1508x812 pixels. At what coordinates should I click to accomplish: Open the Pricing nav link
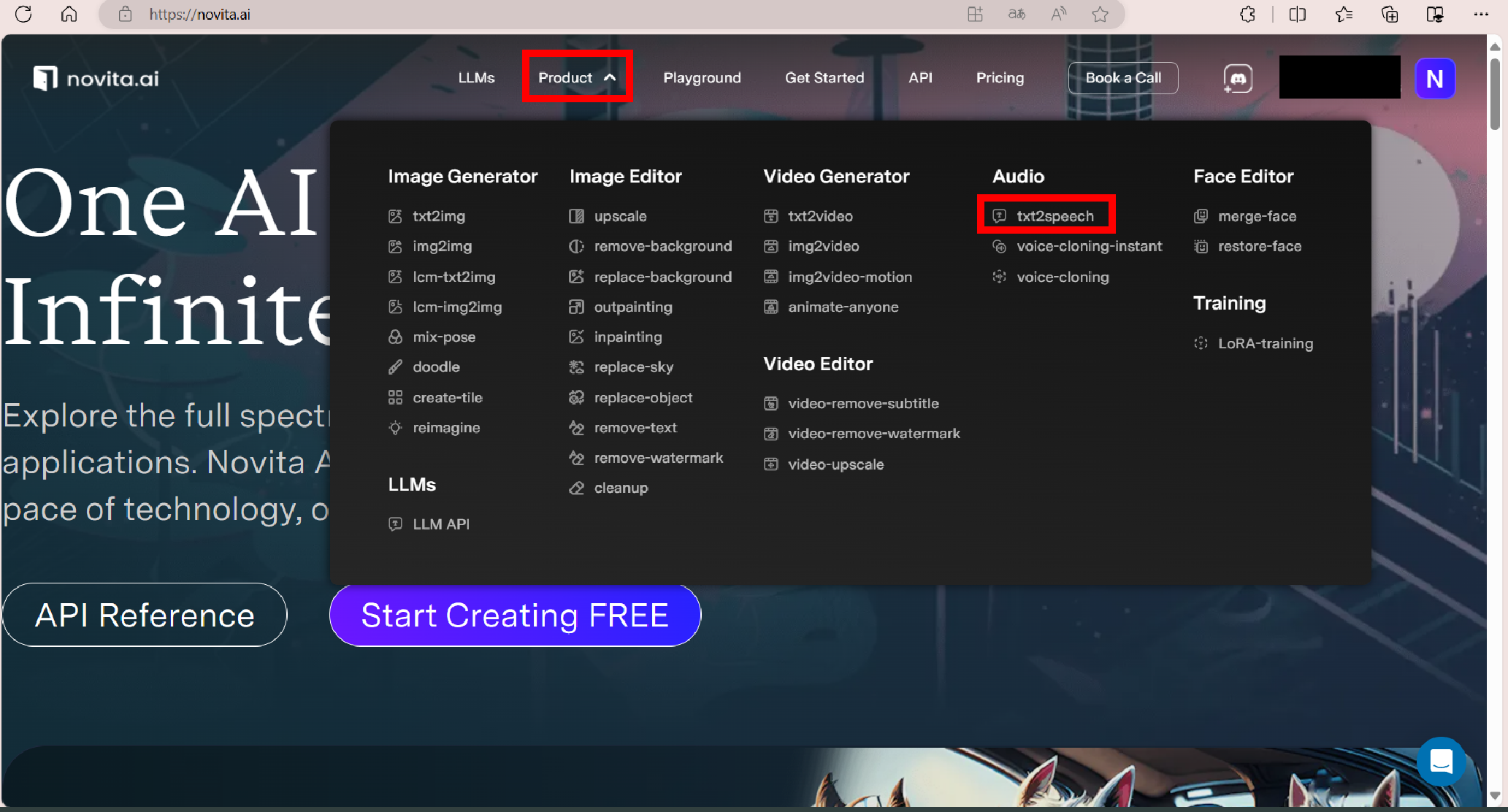point(1000,77)
